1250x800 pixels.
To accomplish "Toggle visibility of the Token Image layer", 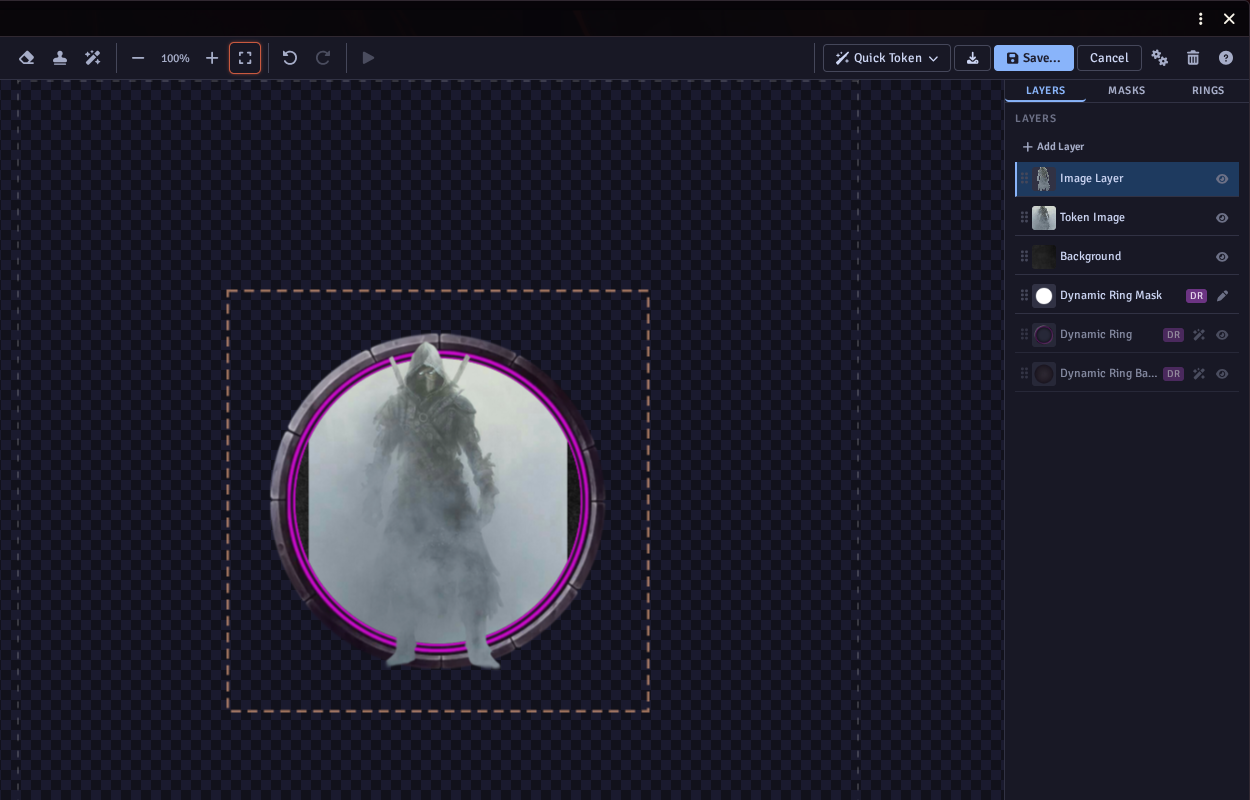I will coord(1222,218).
